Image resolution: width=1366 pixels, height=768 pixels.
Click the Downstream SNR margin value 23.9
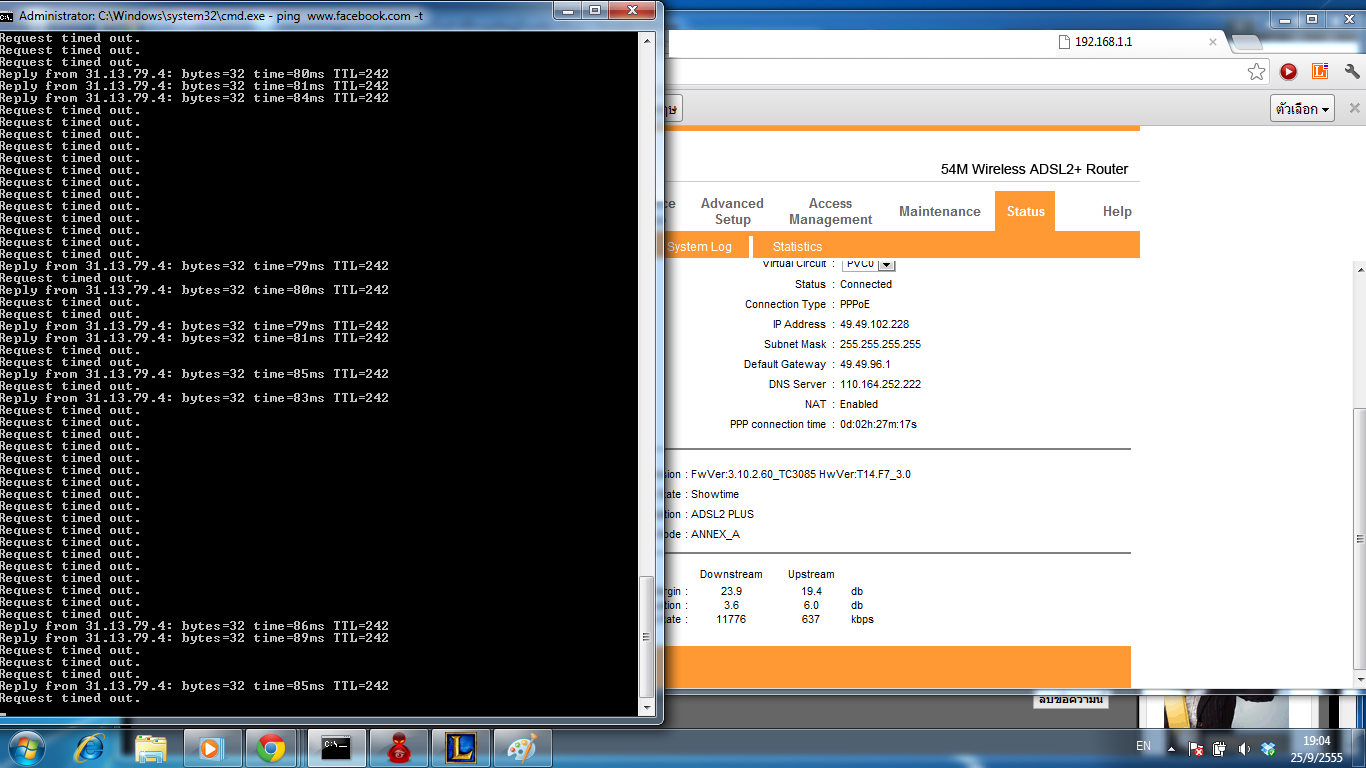click(731, 591)
